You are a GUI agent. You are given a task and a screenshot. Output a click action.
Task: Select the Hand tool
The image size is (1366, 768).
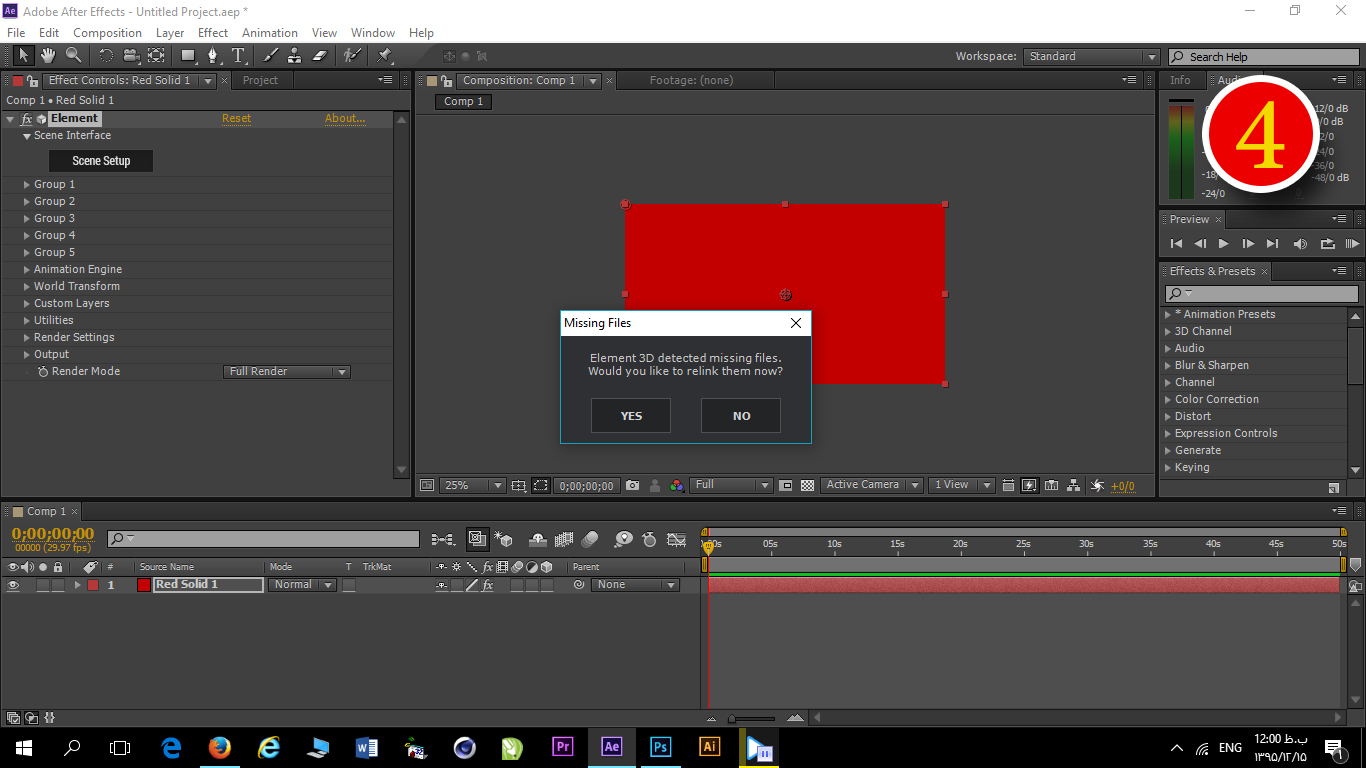(48, 56)
